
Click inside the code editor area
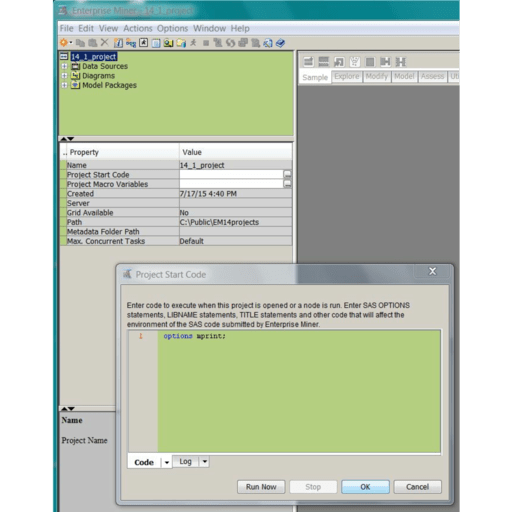click(299, 391)
